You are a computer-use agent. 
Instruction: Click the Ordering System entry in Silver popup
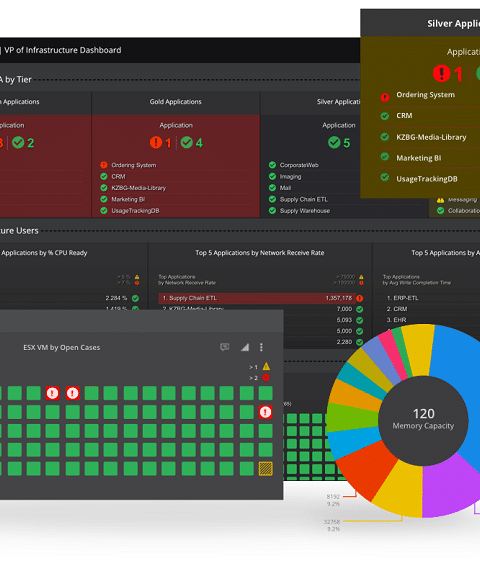[x=425, y=95]
